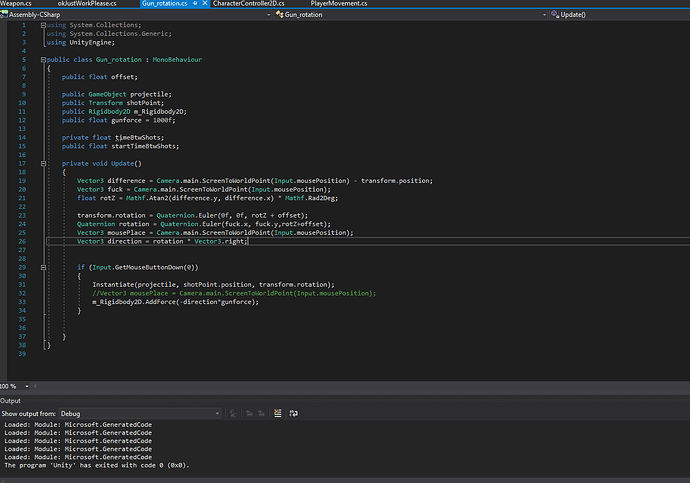Switch to the Weapon.cs tab
The image size is (690, 483).
(17, 5)
